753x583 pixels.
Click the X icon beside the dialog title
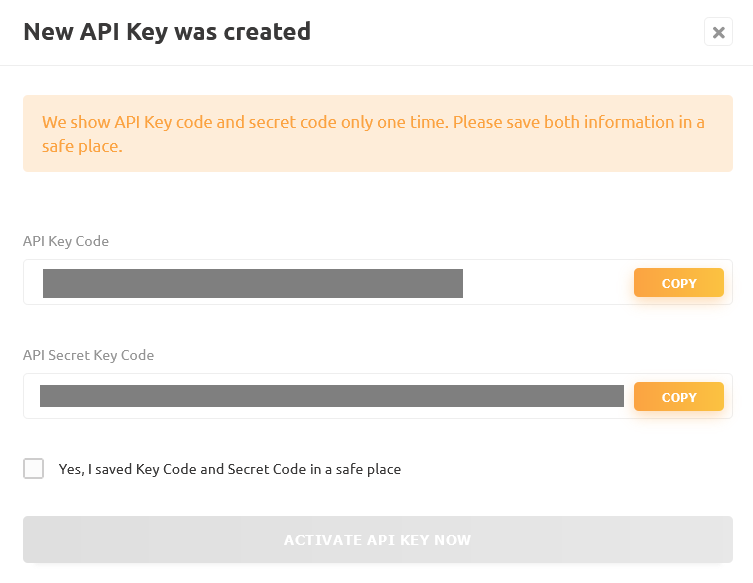pos(718,32)
